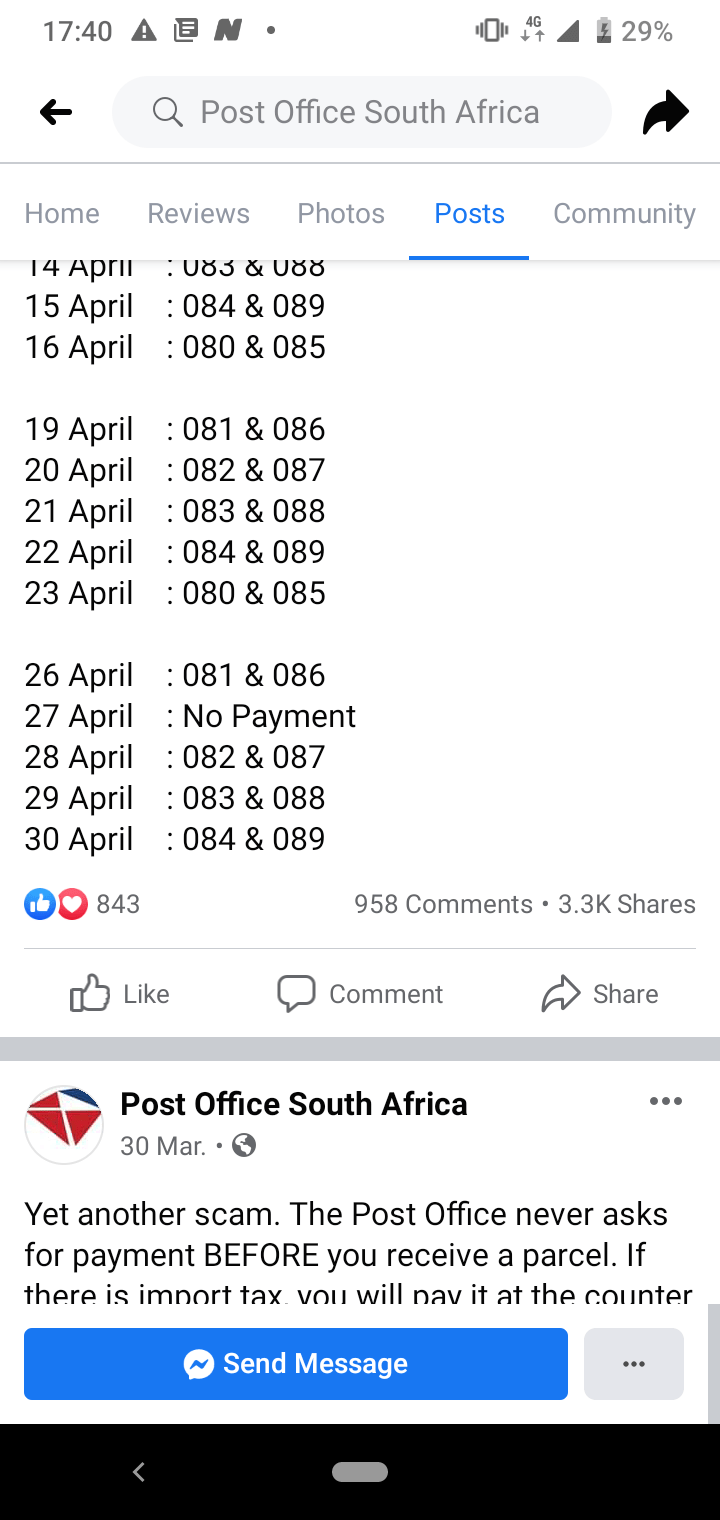Tap the Share arrow under the post

point(561,994)
